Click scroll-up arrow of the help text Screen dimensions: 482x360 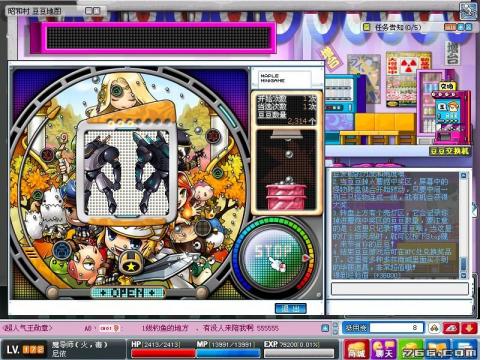coord(463,175)
